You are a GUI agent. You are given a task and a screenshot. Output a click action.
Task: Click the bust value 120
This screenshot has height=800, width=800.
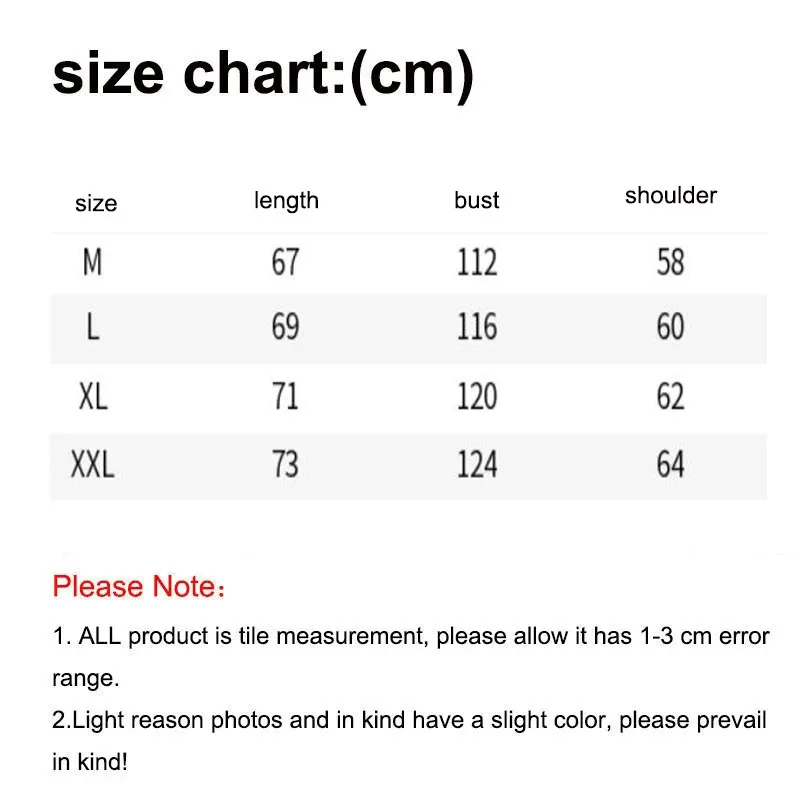click(x=477, y=397)
